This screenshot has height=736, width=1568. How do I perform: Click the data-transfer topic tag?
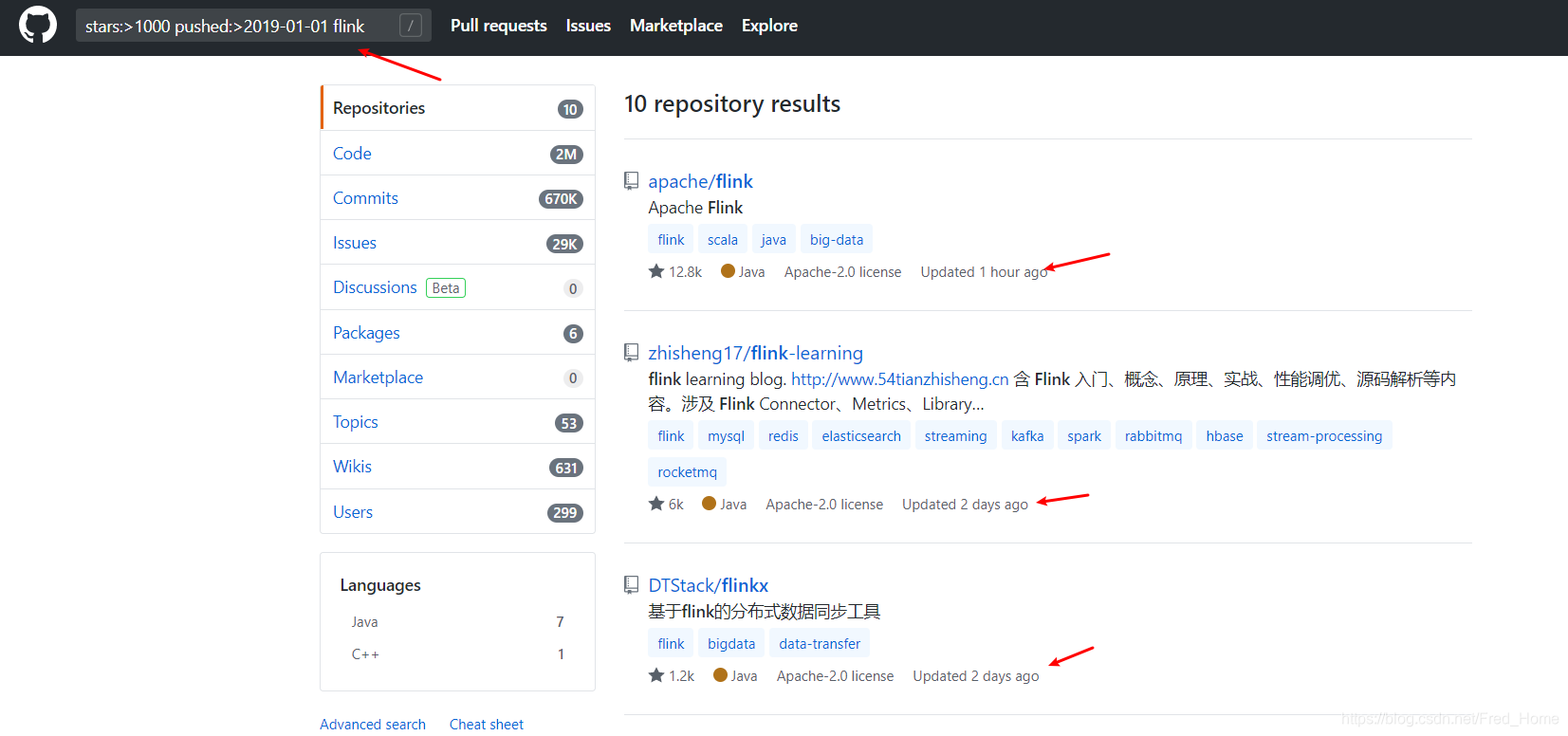tap(820, 643)
